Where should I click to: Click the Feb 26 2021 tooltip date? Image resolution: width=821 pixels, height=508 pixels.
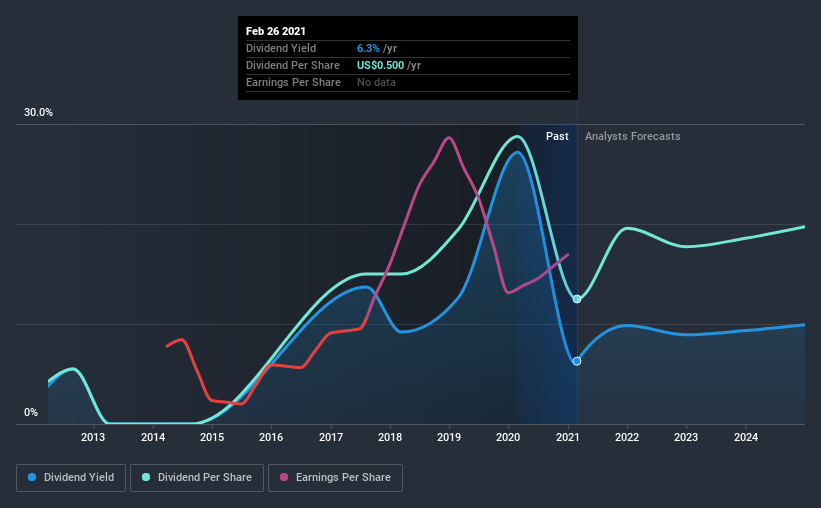click(x=275, y=31)
